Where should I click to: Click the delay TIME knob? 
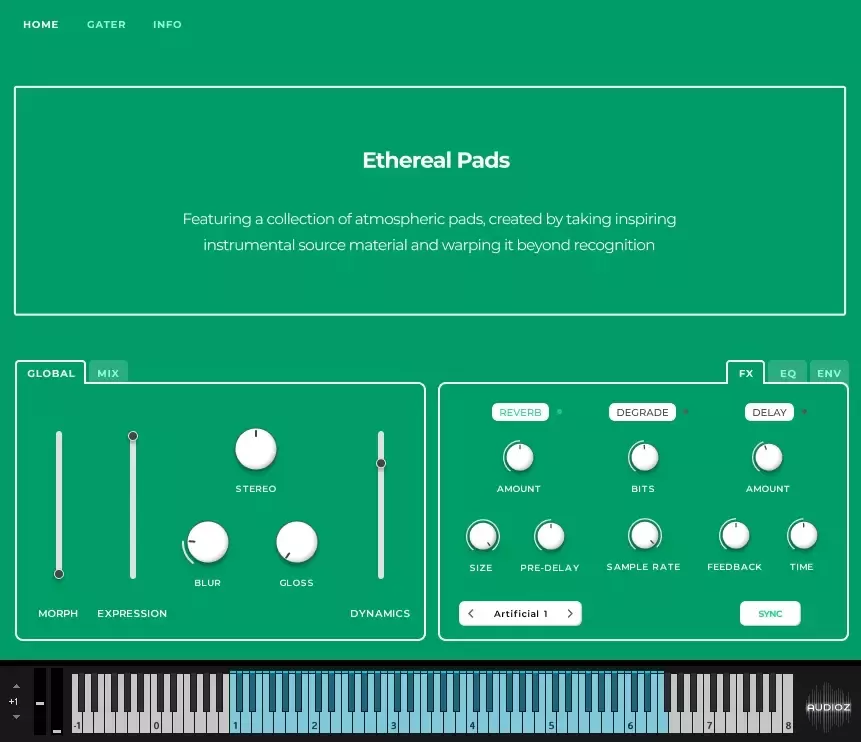[802, 535]
